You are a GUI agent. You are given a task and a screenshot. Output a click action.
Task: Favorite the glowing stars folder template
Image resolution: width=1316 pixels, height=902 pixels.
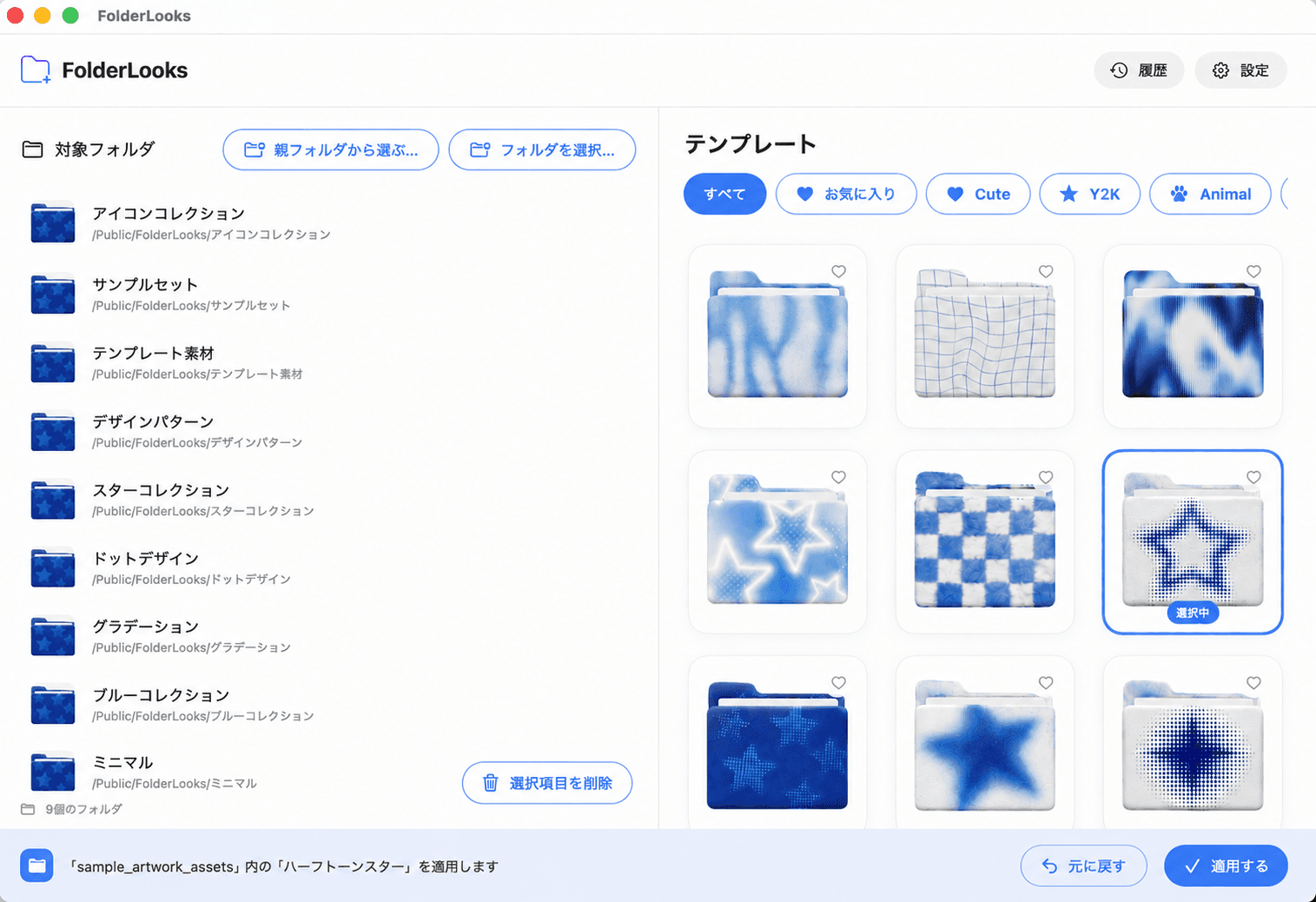pos(838,477)
